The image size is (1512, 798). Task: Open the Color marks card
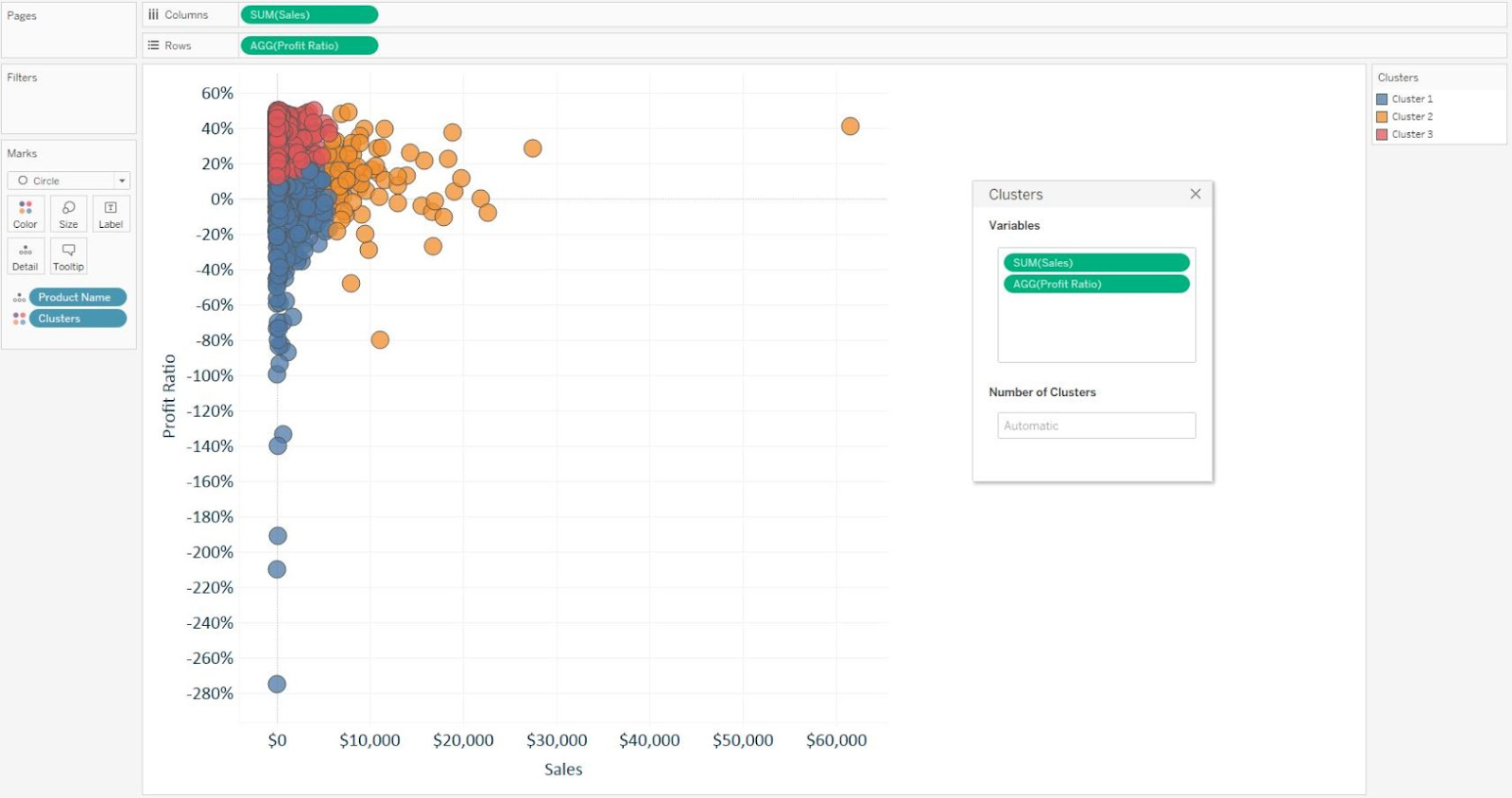click(26, 213)
